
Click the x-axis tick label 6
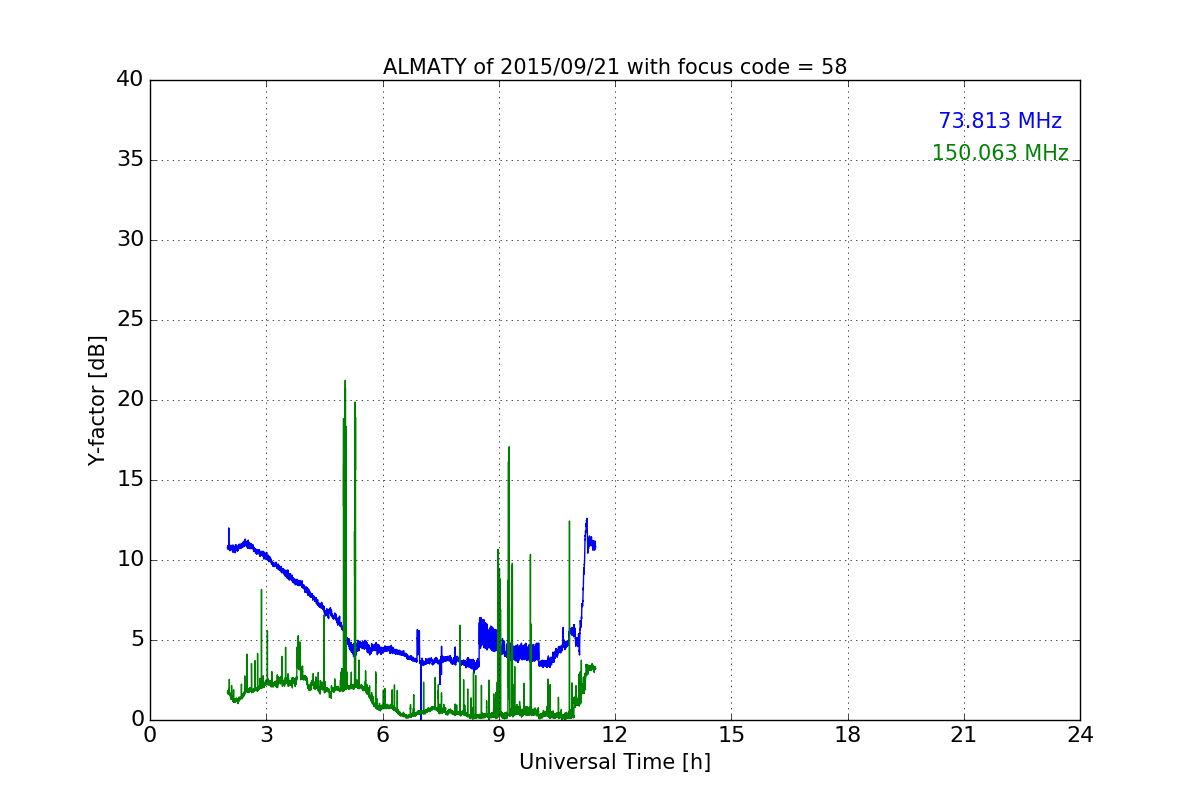383,734
